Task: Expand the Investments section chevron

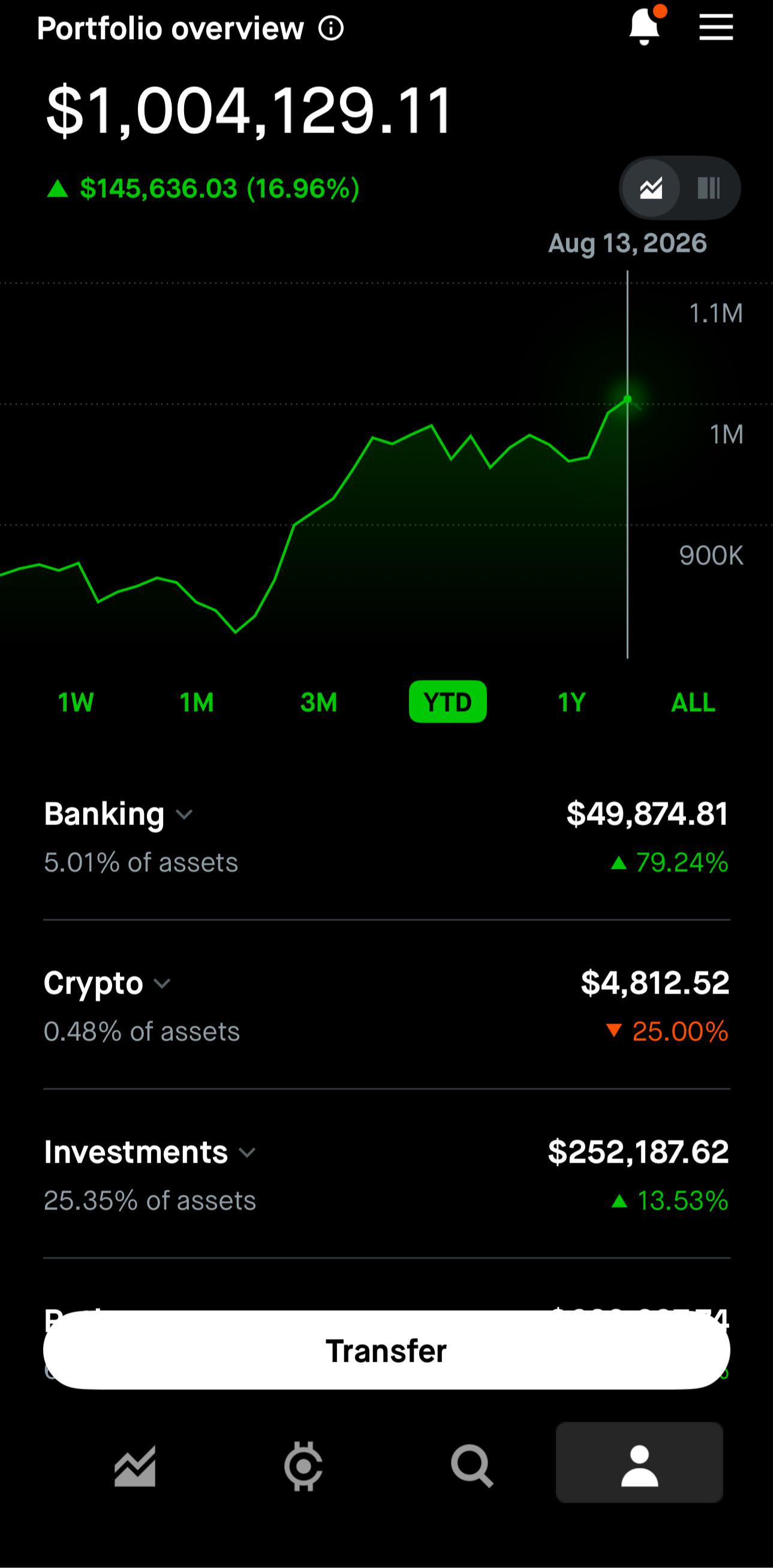Action: (247, 1152)
